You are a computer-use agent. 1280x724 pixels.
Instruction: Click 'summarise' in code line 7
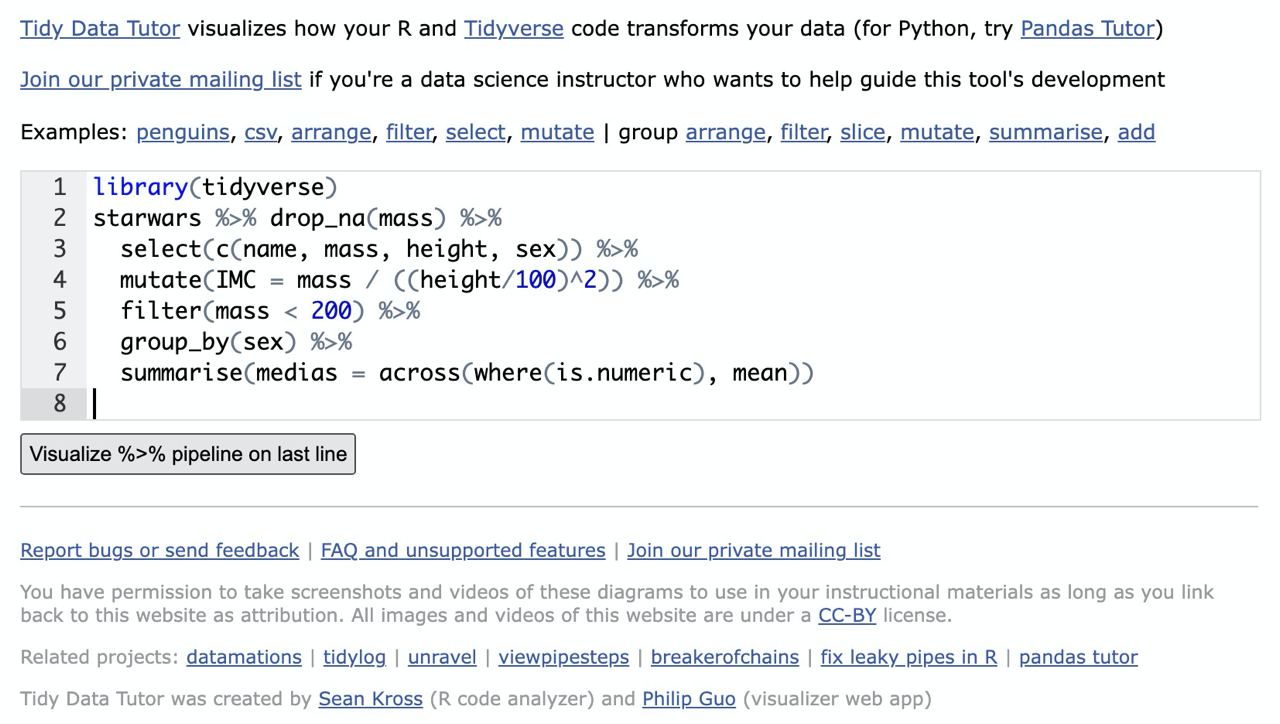tap(181, 373)
